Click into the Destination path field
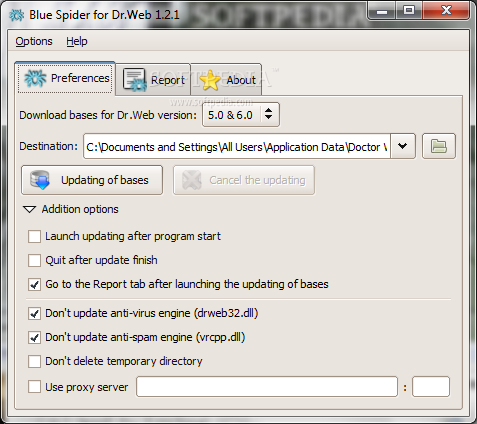Viewport: 477px width, 424px height. tap(237, 146)
